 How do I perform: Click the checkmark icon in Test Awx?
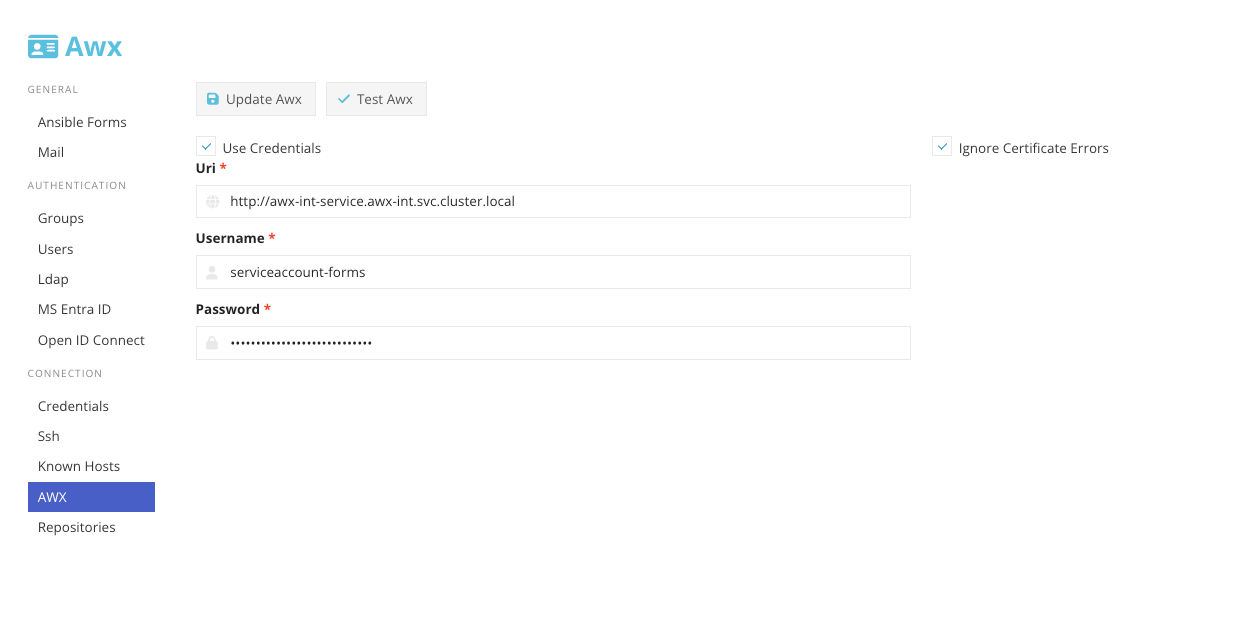[x=343, y=99]
